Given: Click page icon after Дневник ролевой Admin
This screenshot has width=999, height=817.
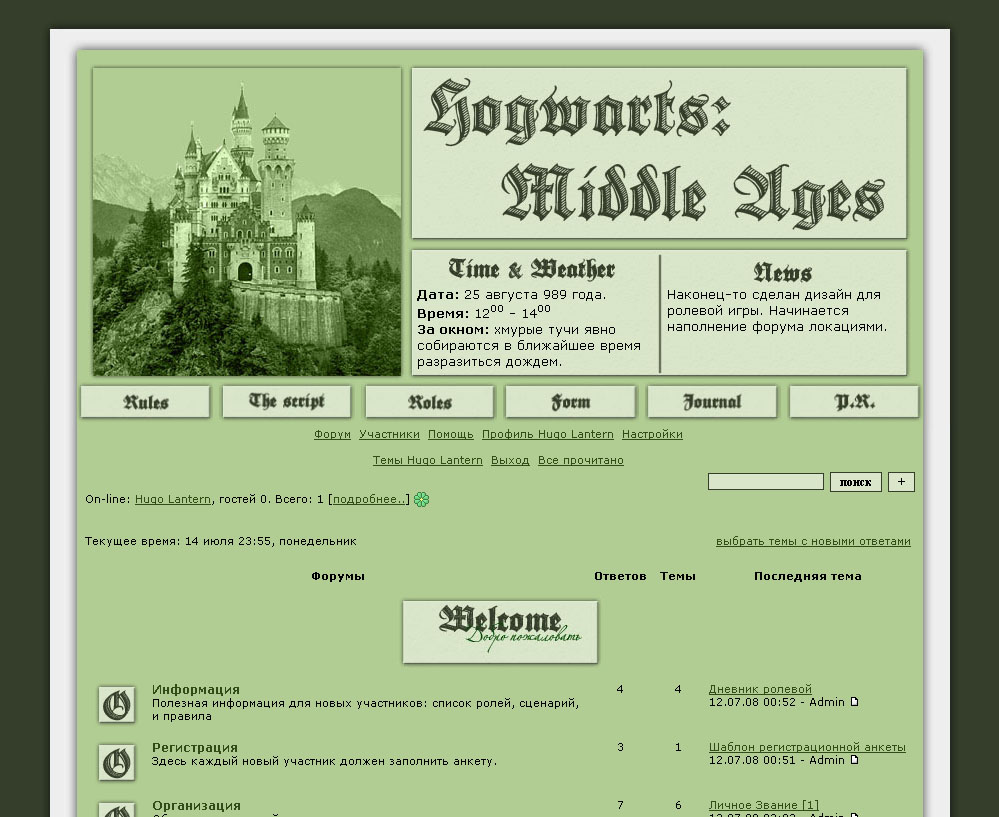Looking at the screenshot, I should point(854,702).
